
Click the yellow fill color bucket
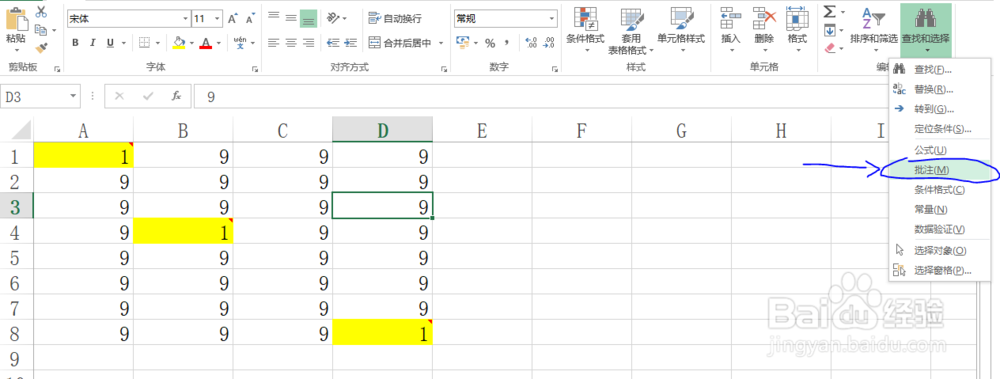[179, 43]
